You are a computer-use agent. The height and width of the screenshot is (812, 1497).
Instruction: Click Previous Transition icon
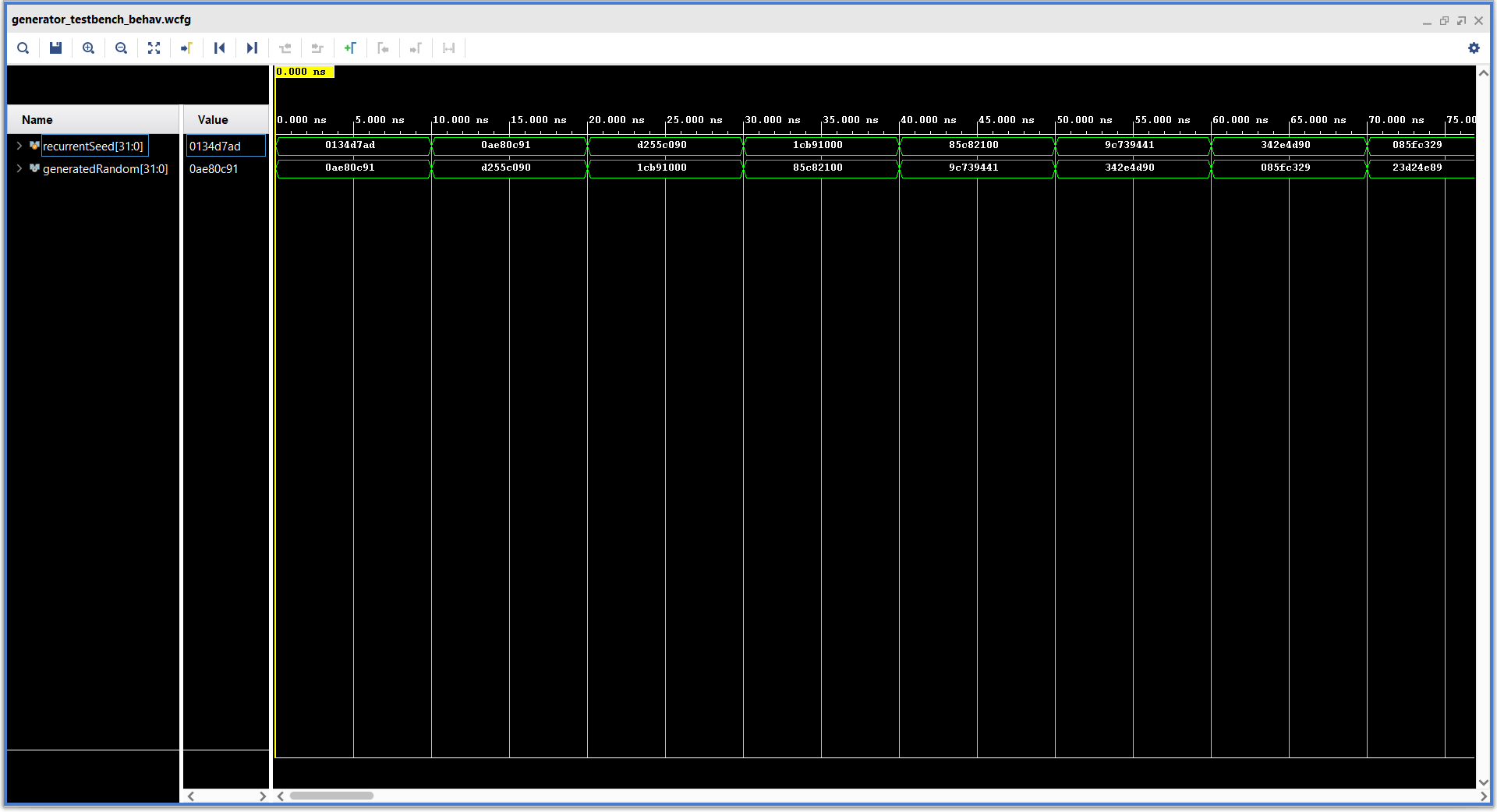(x=285, y=48)
